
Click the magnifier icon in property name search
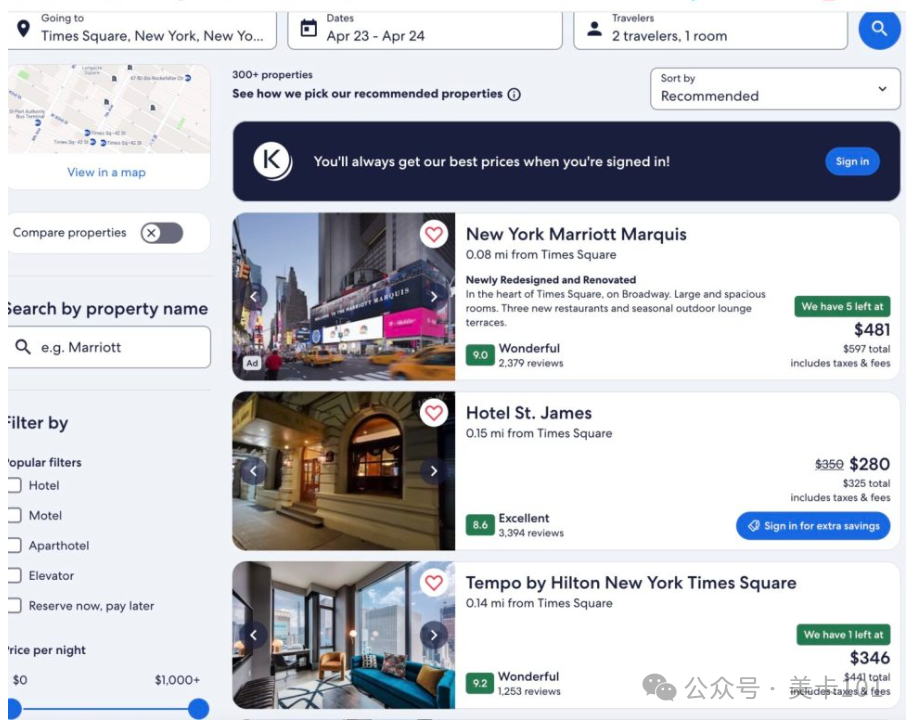pos(23,347)
